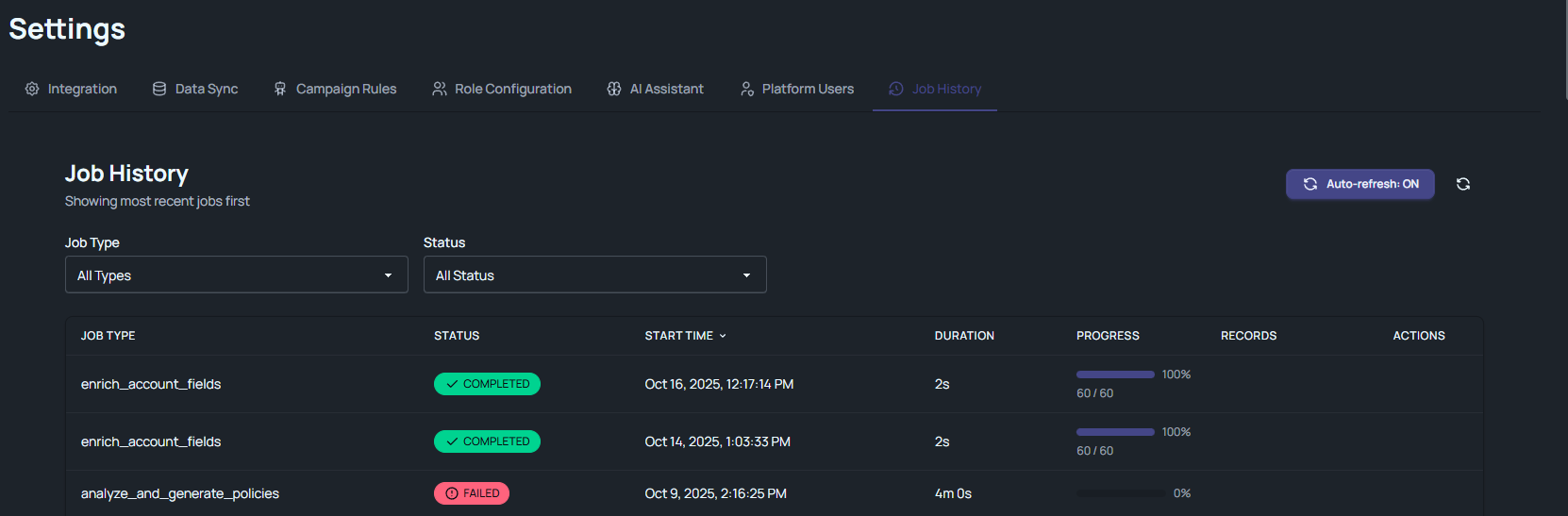Viewport: 1568px width, 516px height.
Task: Click the Job Type column header
Action: [108, 336]
